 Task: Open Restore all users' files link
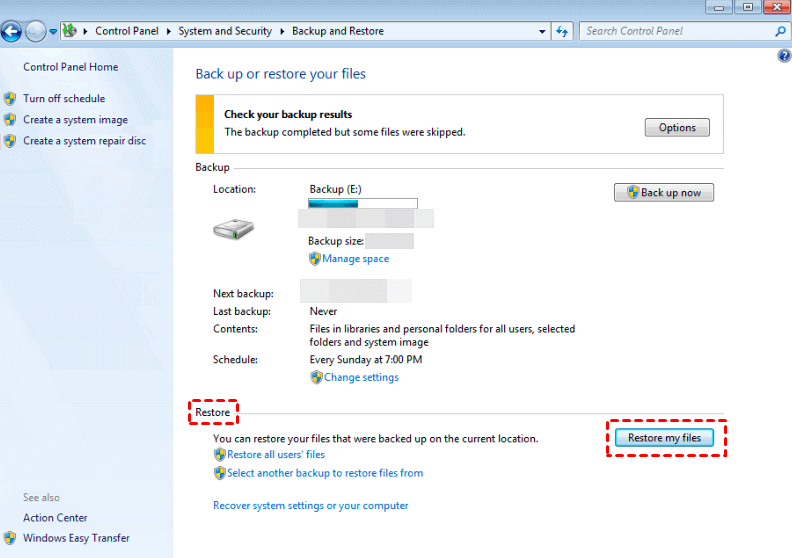(276, 454)
